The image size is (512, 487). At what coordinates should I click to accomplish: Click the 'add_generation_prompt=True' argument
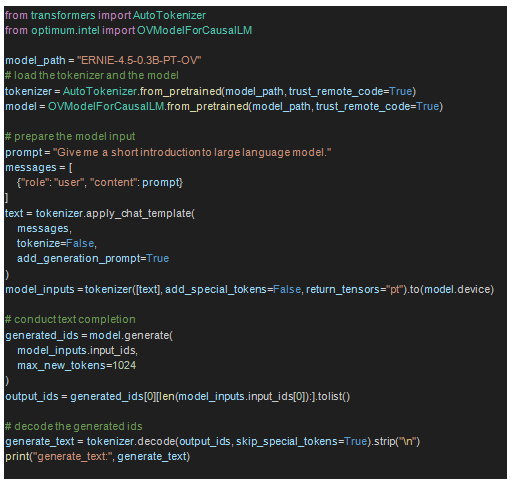[93, 259]
